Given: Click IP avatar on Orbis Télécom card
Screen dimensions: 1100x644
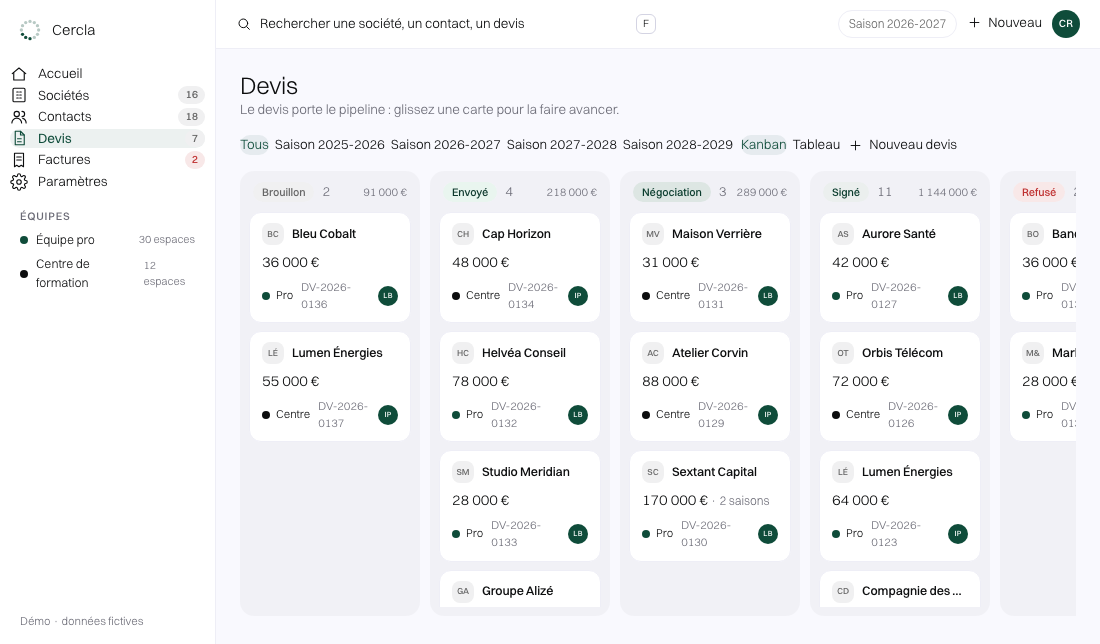Looking at the screenshot, I should coord(958,415).
